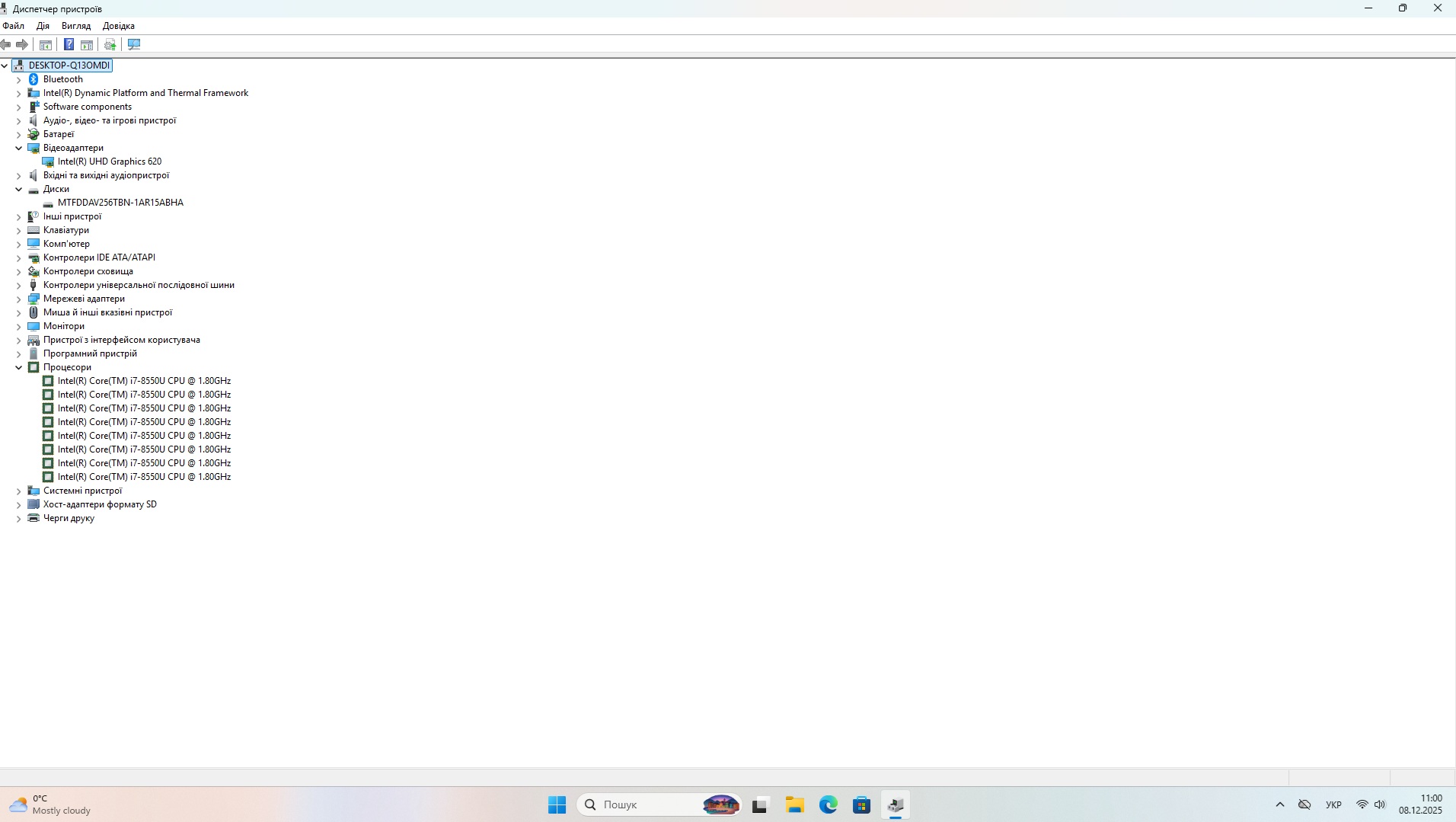Open File Explorer from the taskbar
The image size is (1456, 822).
pos(794,804)
